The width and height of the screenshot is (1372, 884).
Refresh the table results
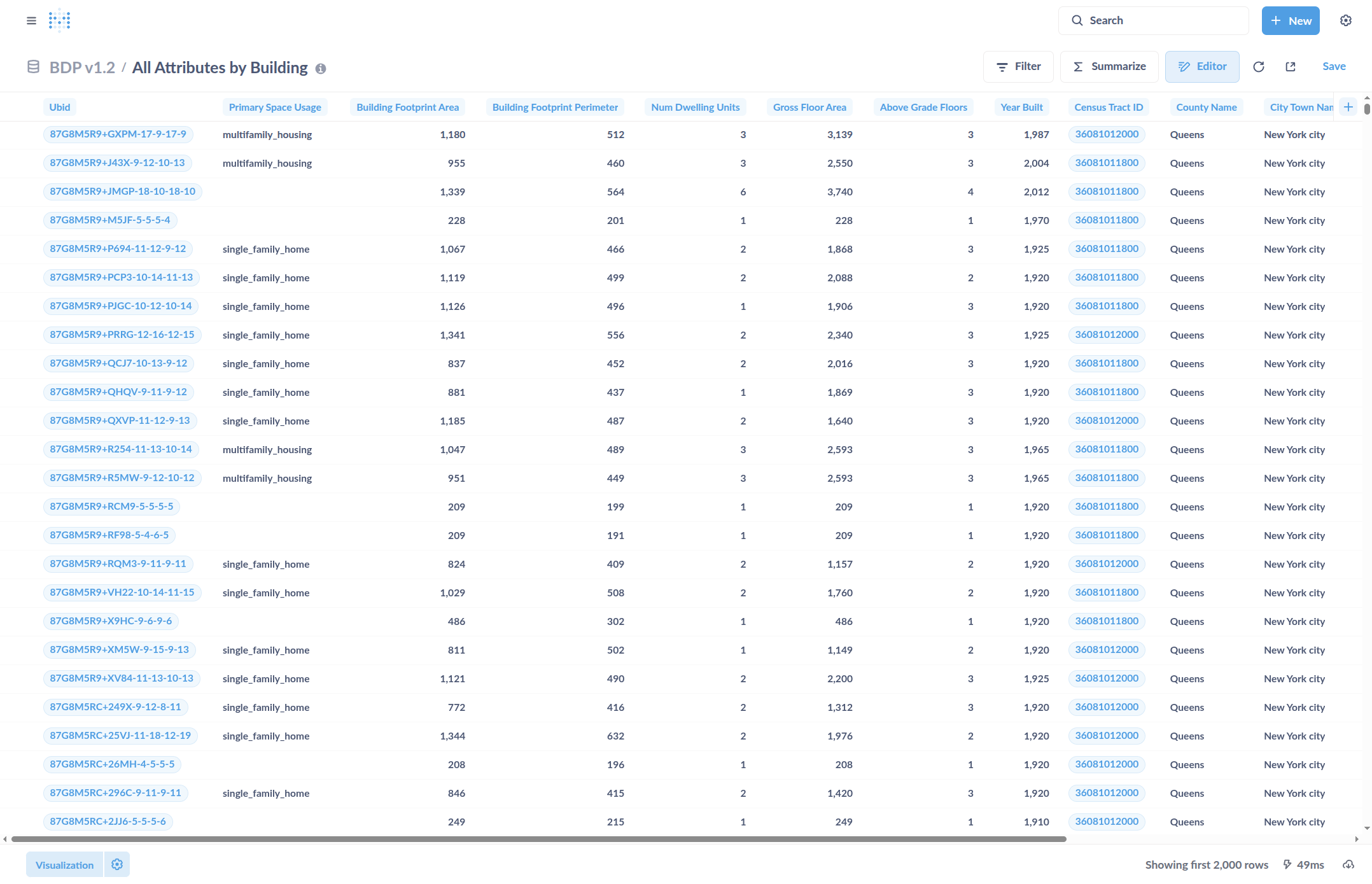point(1258,67)
